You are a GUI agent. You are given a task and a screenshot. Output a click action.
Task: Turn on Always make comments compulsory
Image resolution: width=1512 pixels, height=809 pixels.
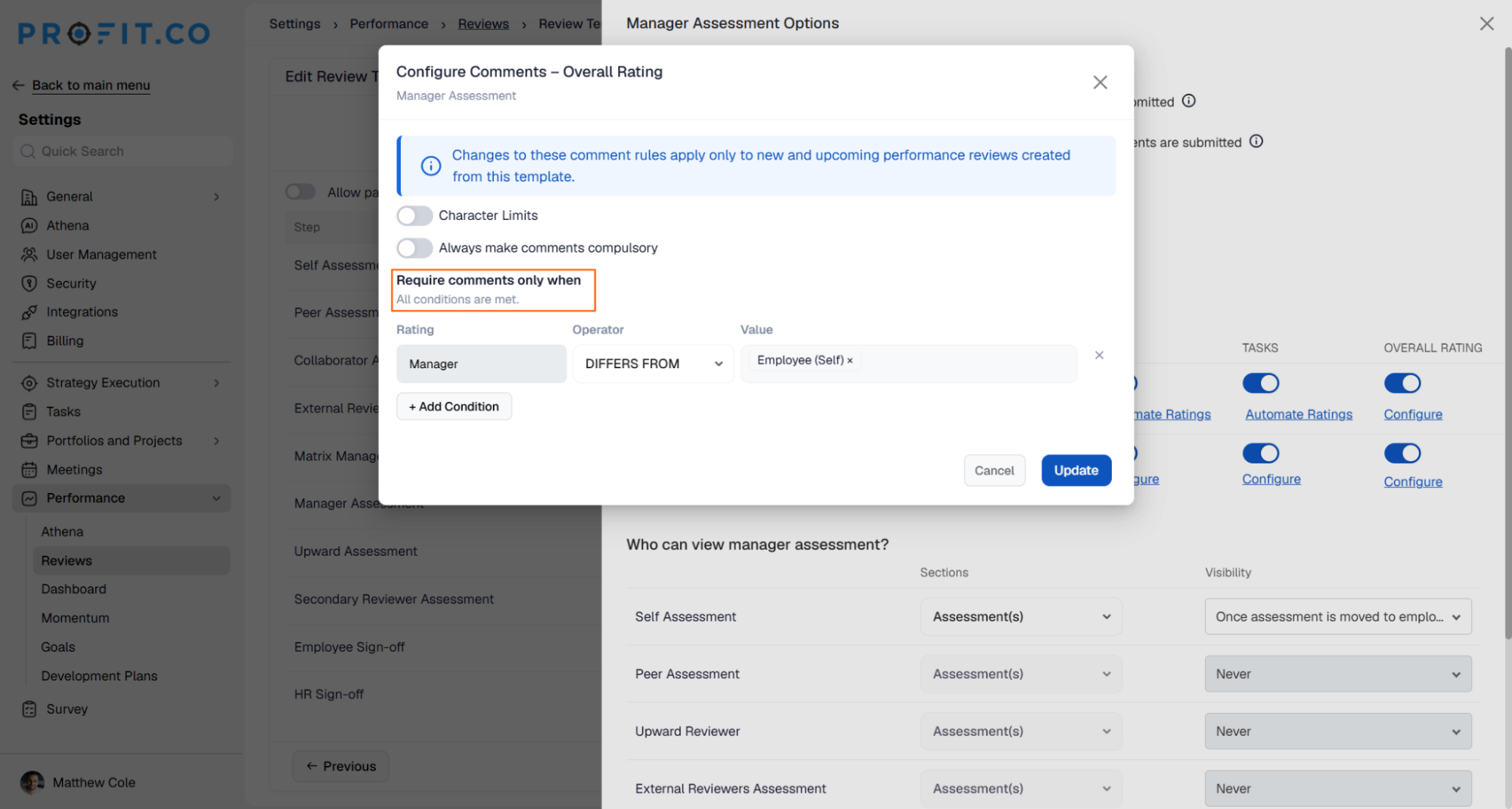tap(414, 248)
